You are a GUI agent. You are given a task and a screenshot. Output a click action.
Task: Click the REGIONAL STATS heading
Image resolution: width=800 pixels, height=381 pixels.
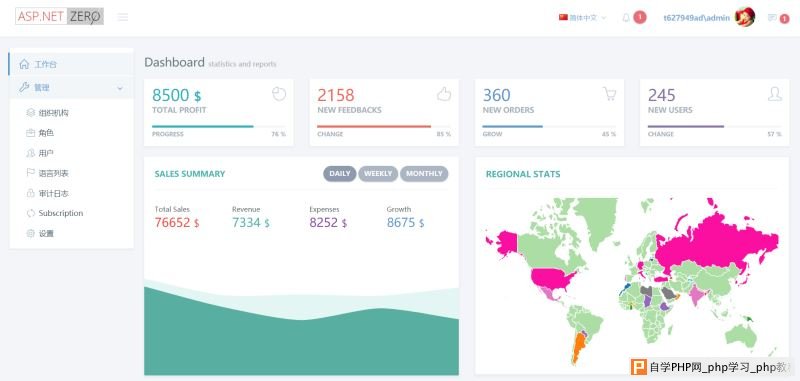click(523, 174)
